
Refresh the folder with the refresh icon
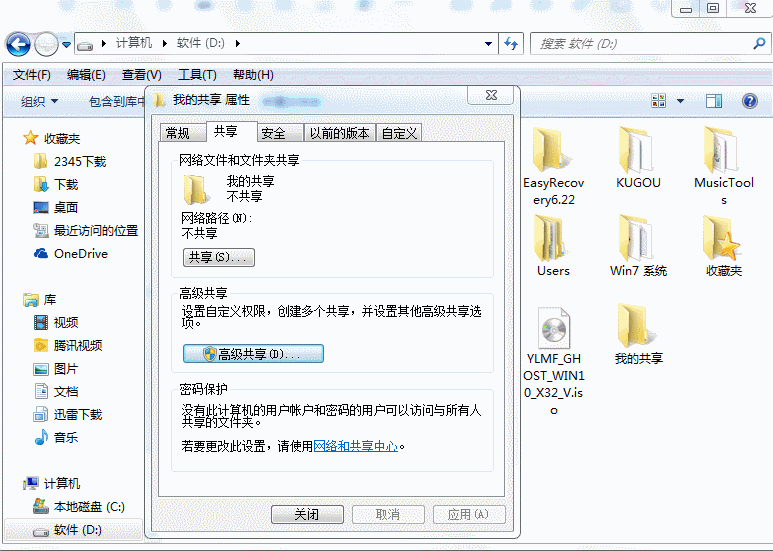click(x=511, y=44)
